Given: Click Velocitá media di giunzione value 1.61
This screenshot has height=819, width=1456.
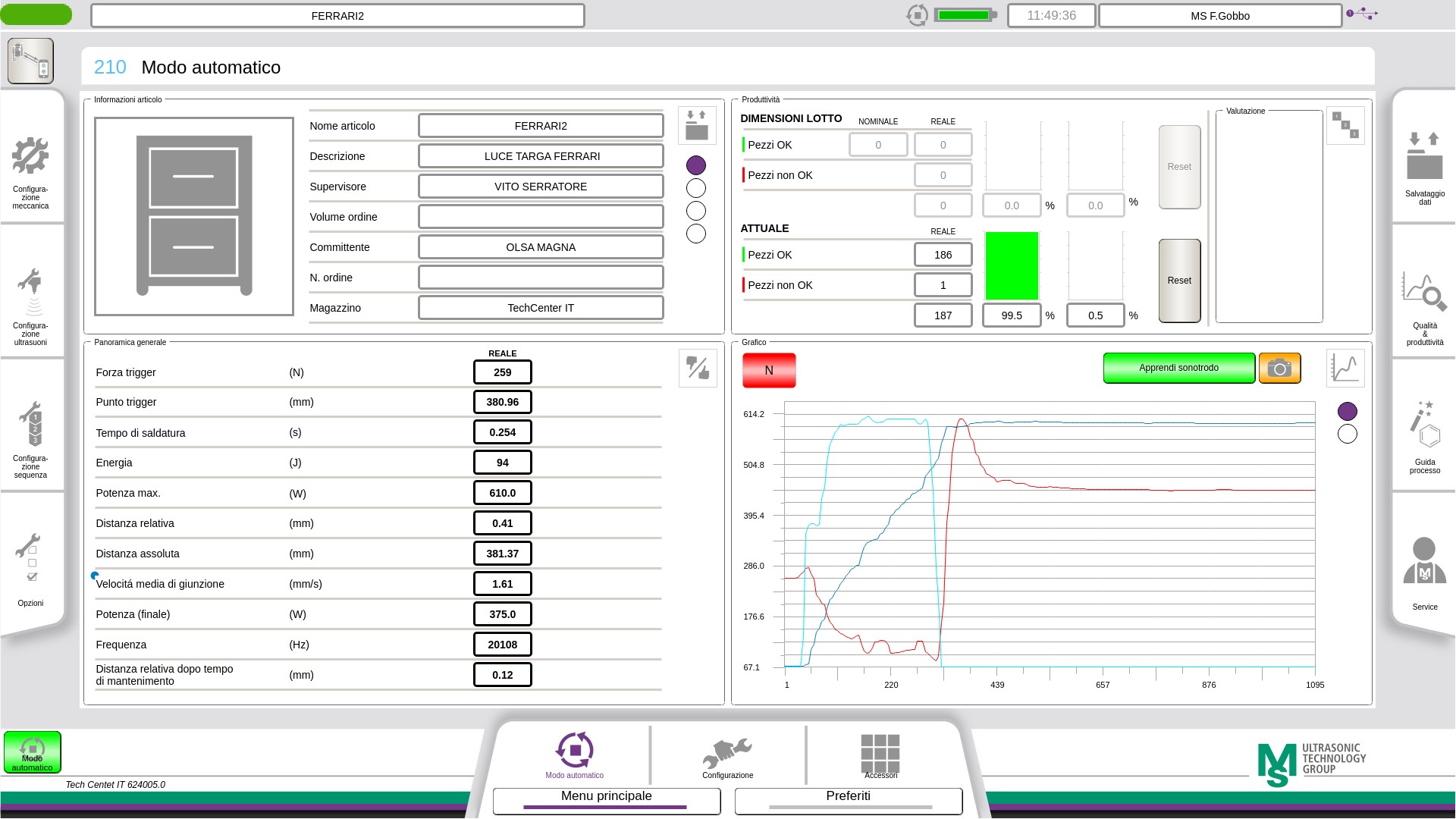Looking at the screenshot, I should pyautogui.click(x=503, y=584).
